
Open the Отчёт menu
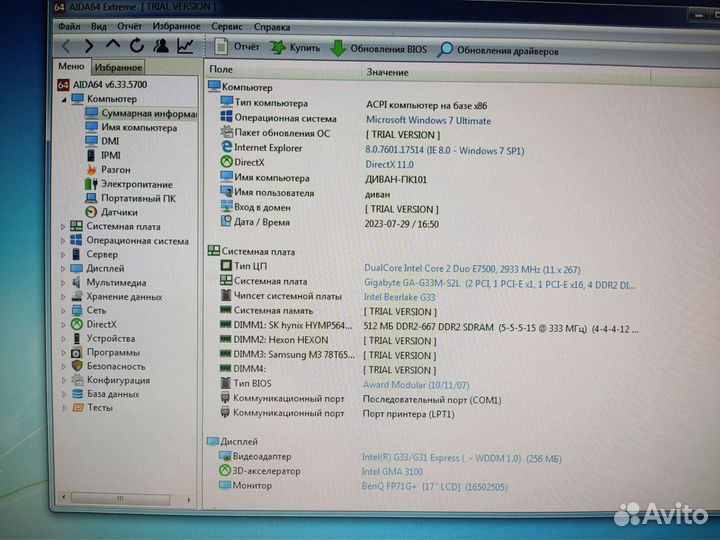129,27
